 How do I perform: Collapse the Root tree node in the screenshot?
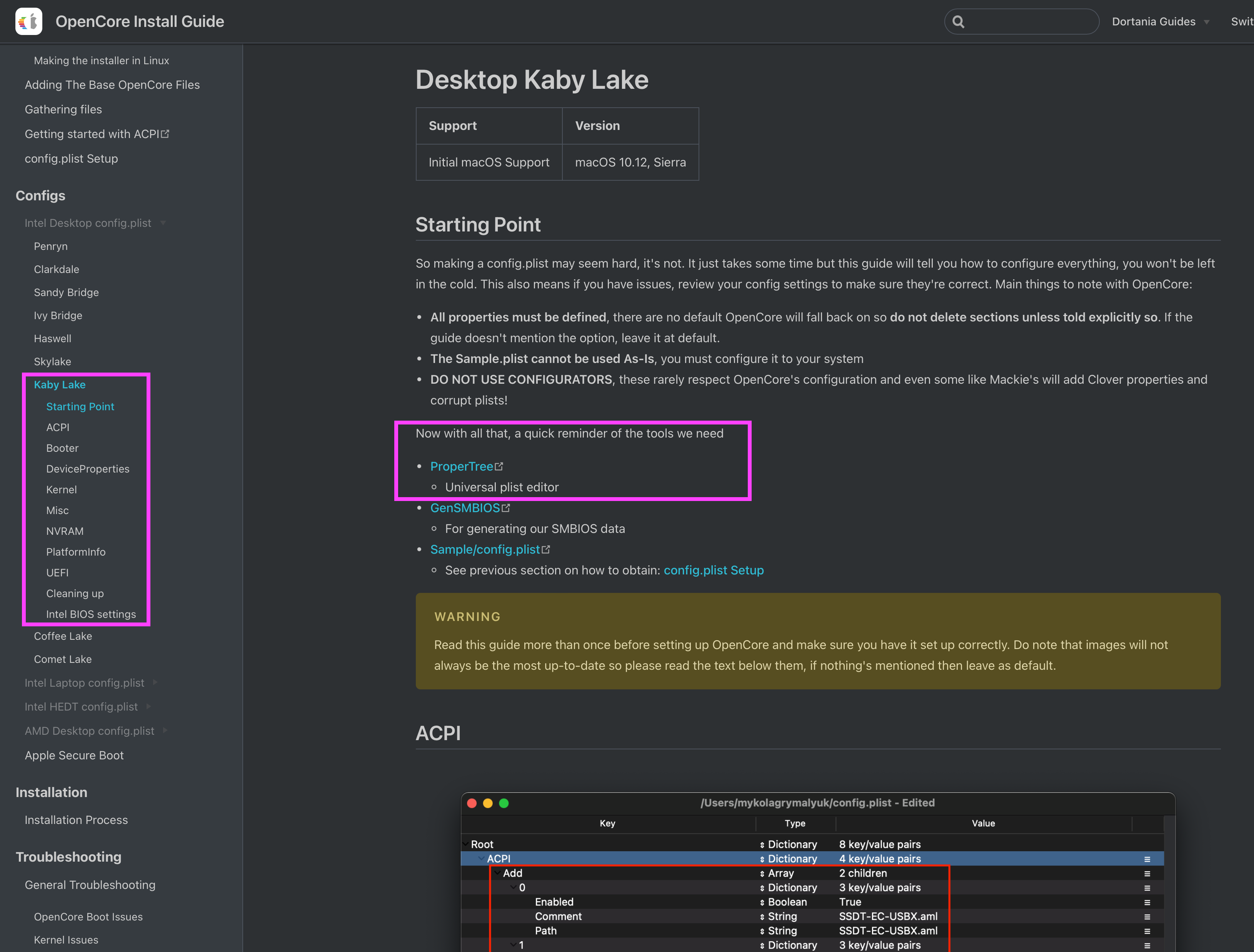tap(466, 844)
